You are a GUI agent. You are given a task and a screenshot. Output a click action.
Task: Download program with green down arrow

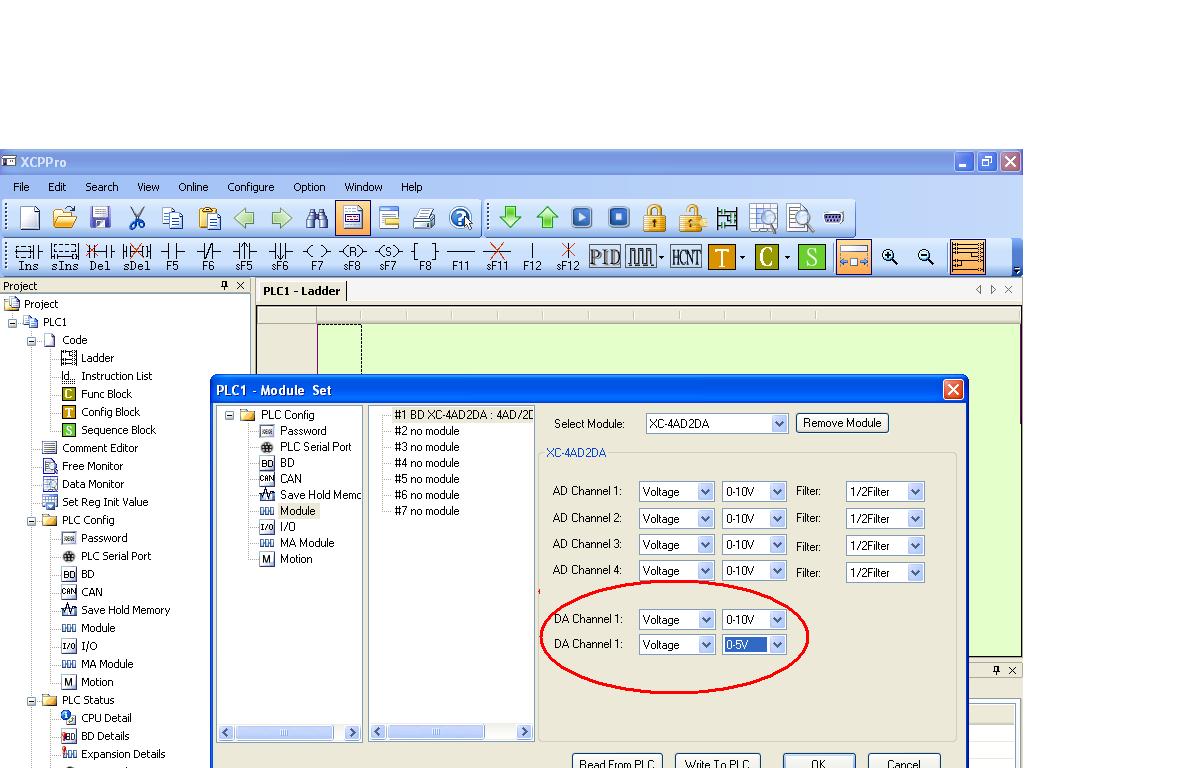coord(510,217)
